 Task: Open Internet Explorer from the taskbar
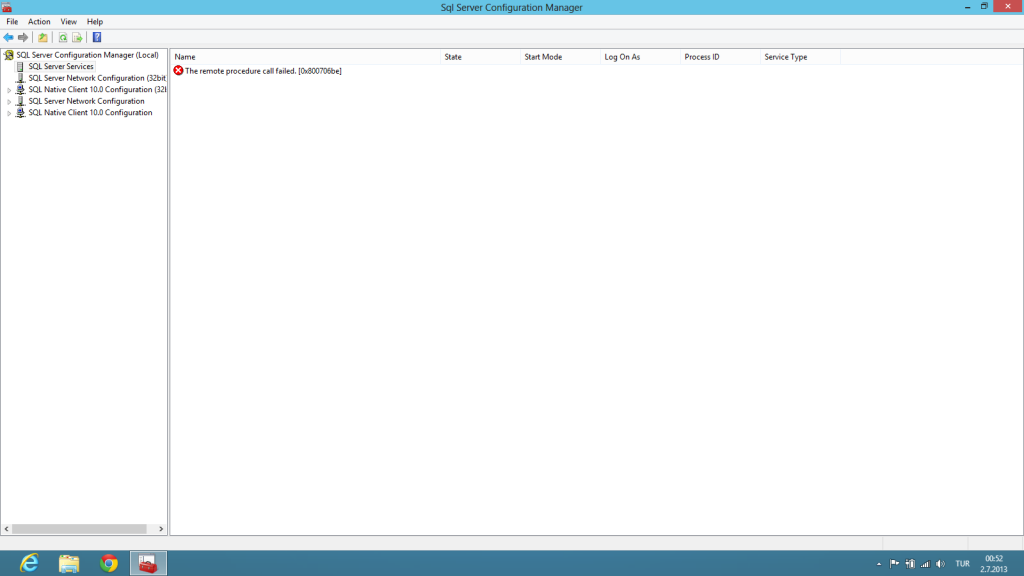[29, 563]
